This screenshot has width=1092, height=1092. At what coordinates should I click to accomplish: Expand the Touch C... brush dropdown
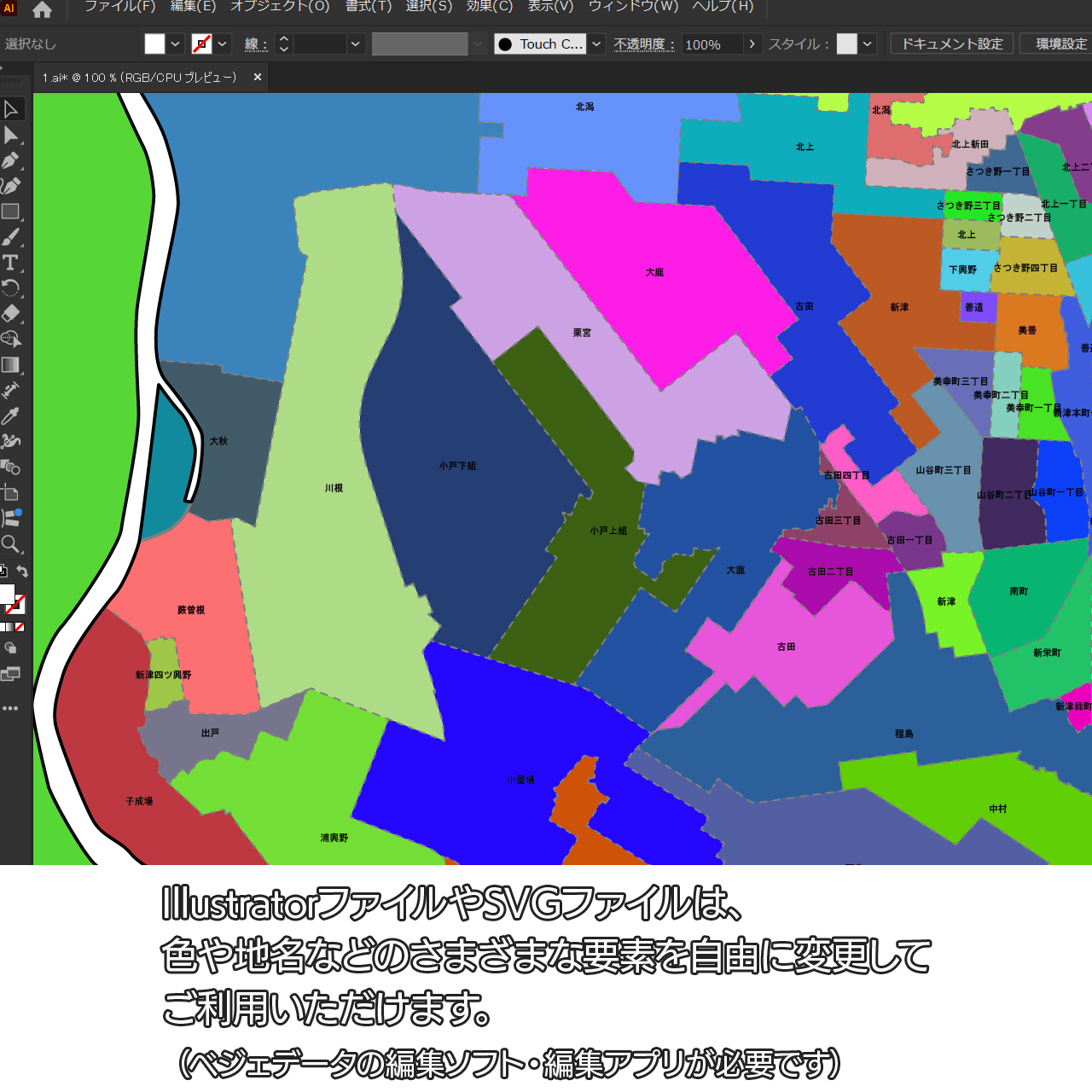pyautogui.click(x=597, y=44)
